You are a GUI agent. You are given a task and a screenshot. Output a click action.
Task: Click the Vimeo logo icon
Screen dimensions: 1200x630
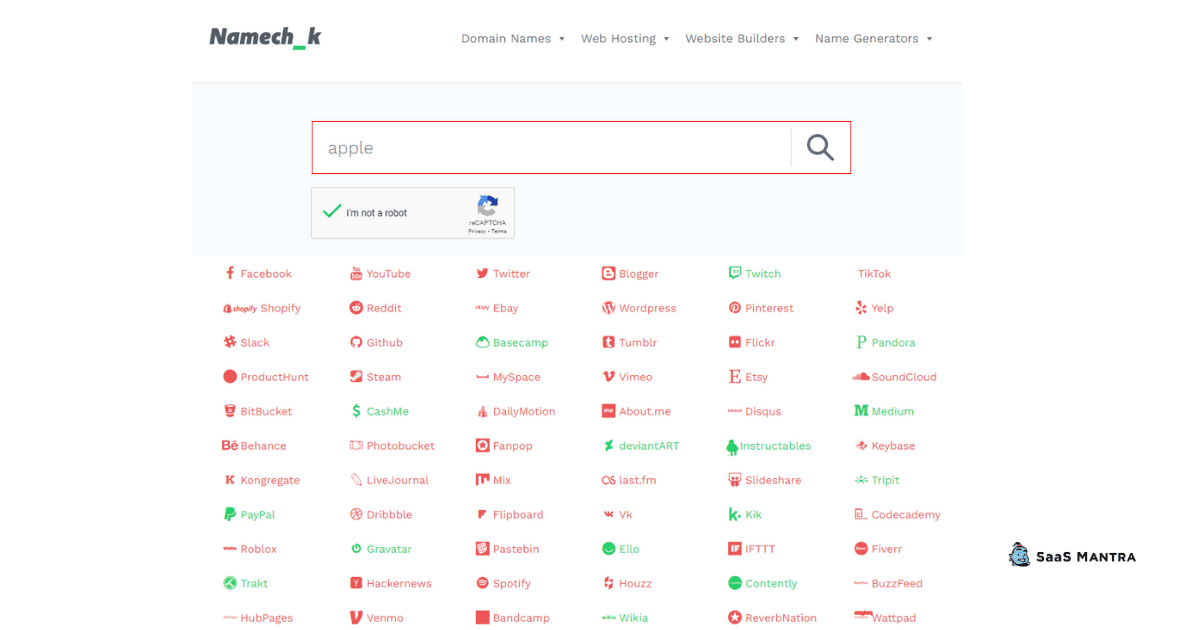pos(608,377)
